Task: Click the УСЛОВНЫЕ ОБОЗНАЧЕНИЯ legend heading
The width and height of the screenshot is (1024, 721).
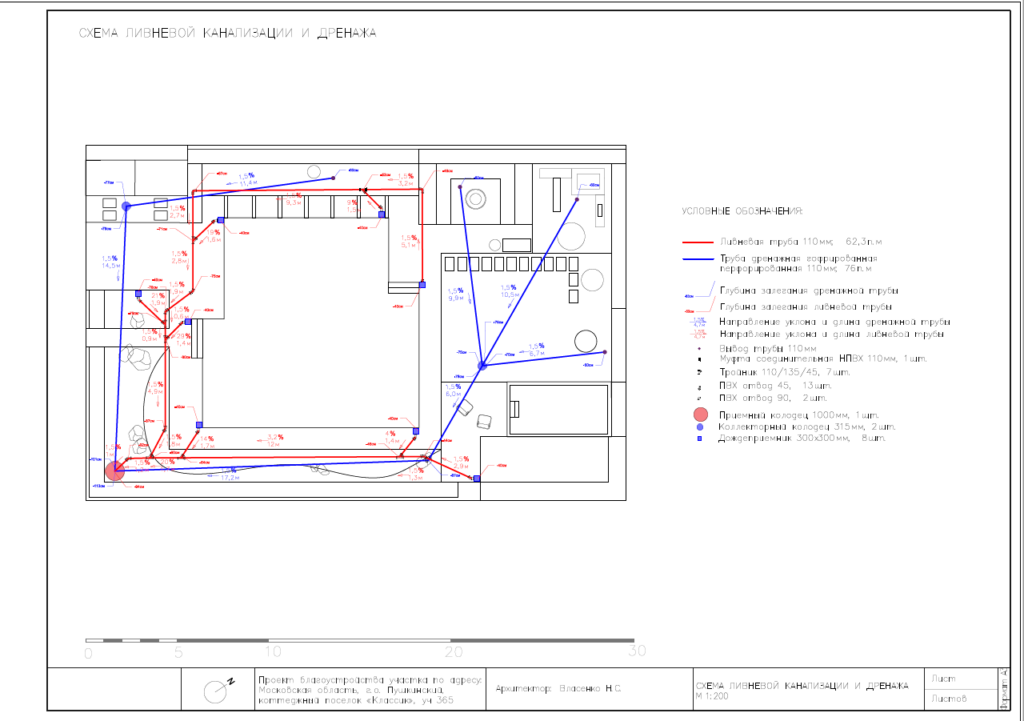Action: pyautogui.click(x=742, y=211)
